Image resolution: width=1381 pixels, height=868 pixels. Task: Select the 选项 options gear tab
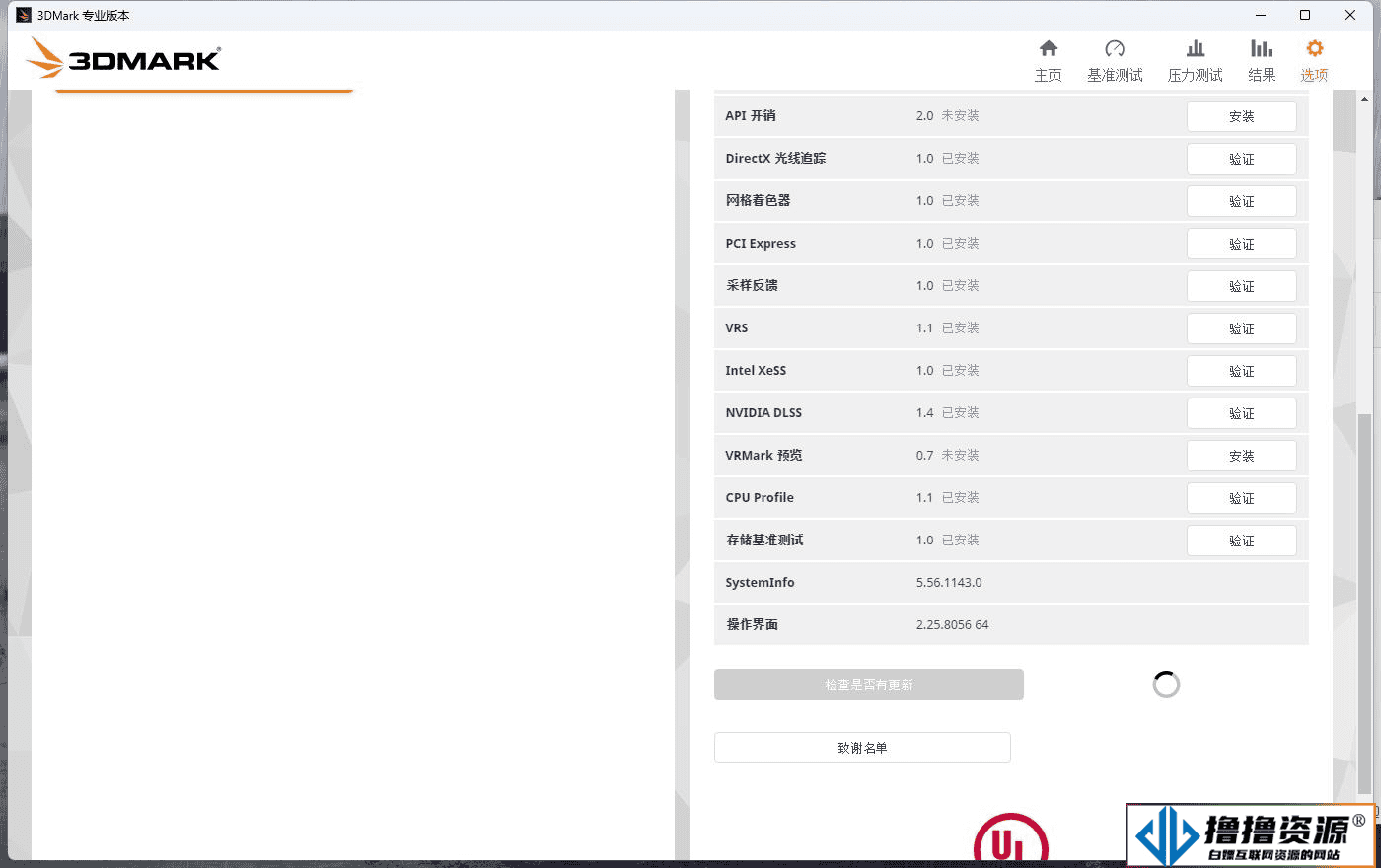[x=1314, y=61]
